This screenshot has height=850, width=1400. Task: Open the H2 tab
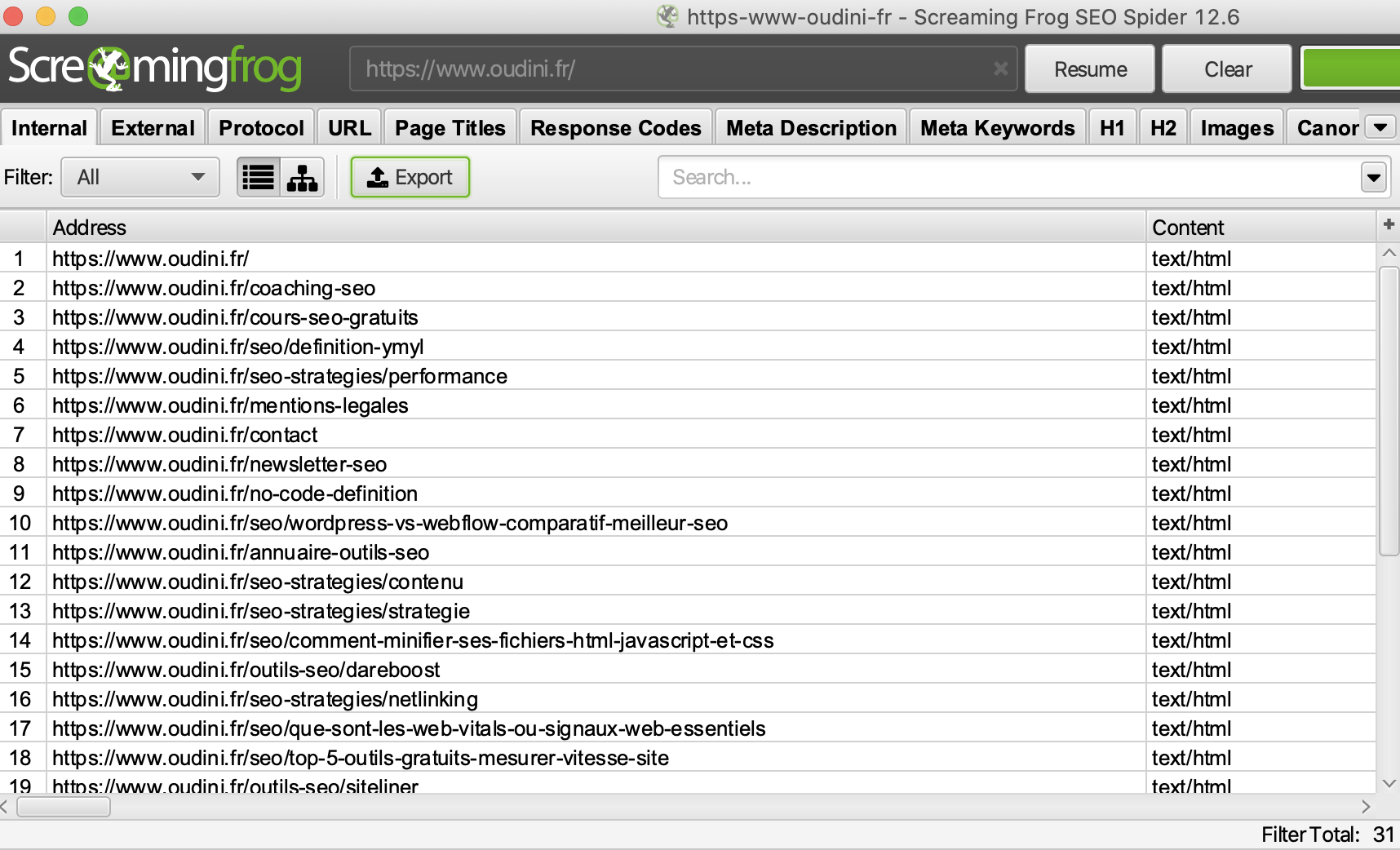(x=1163, y=128)
